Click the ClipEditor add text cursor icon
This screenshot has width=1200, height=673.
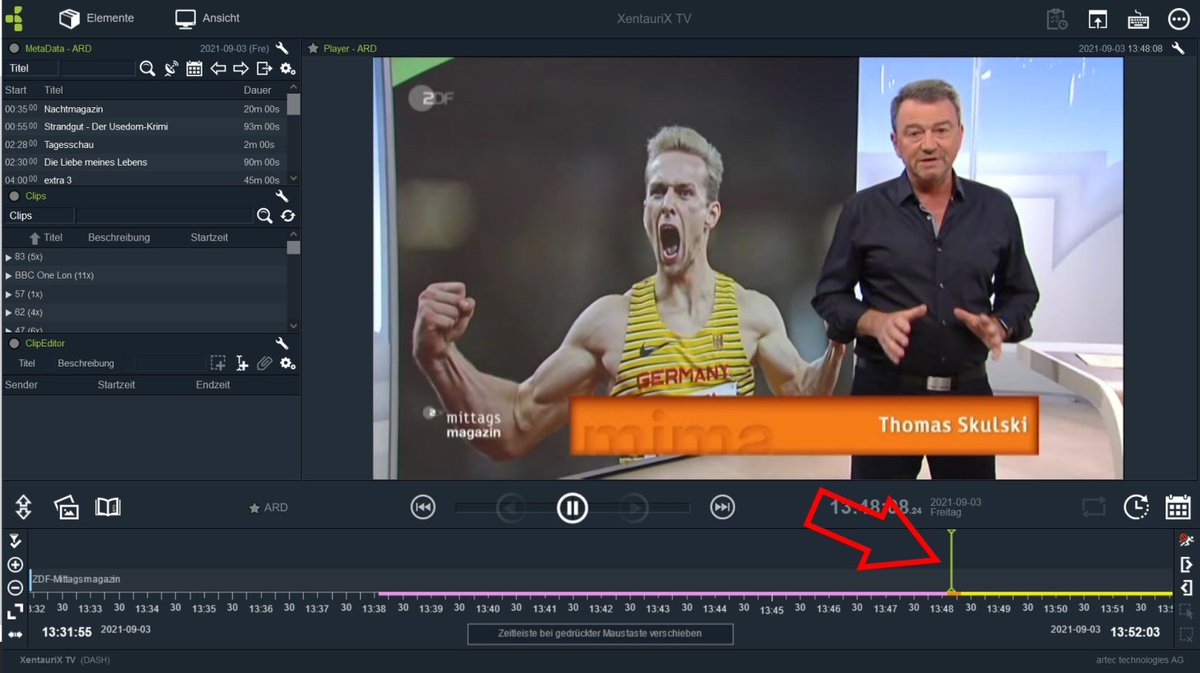tap(241, 363)
